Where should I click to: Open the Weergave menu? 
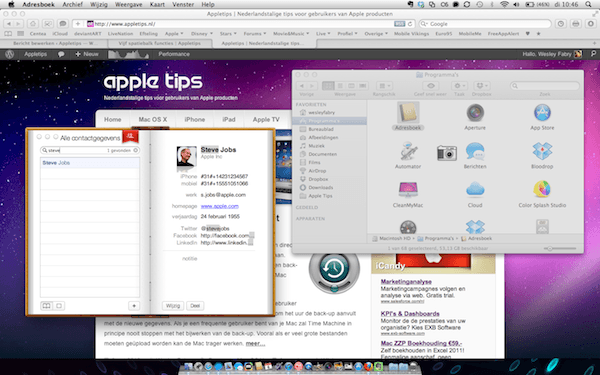[128, 5]
